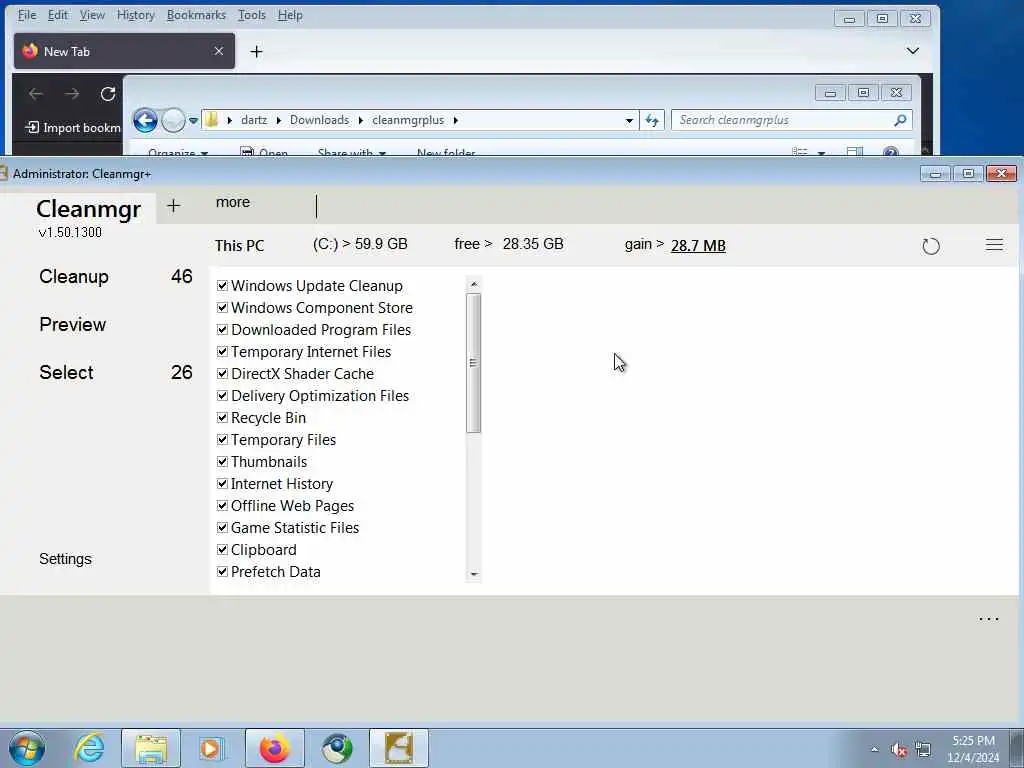
Task: Click Firefox's back navigation arrow
Action: click(36, 94)
